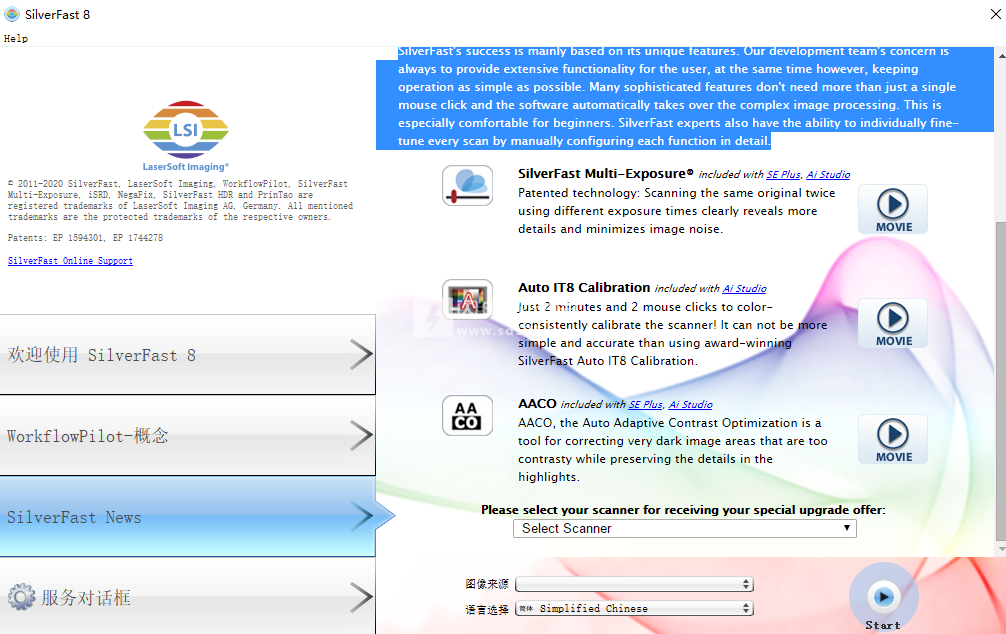Open SE Plus link next to Multi-Exposure

(x=783, y=175)
